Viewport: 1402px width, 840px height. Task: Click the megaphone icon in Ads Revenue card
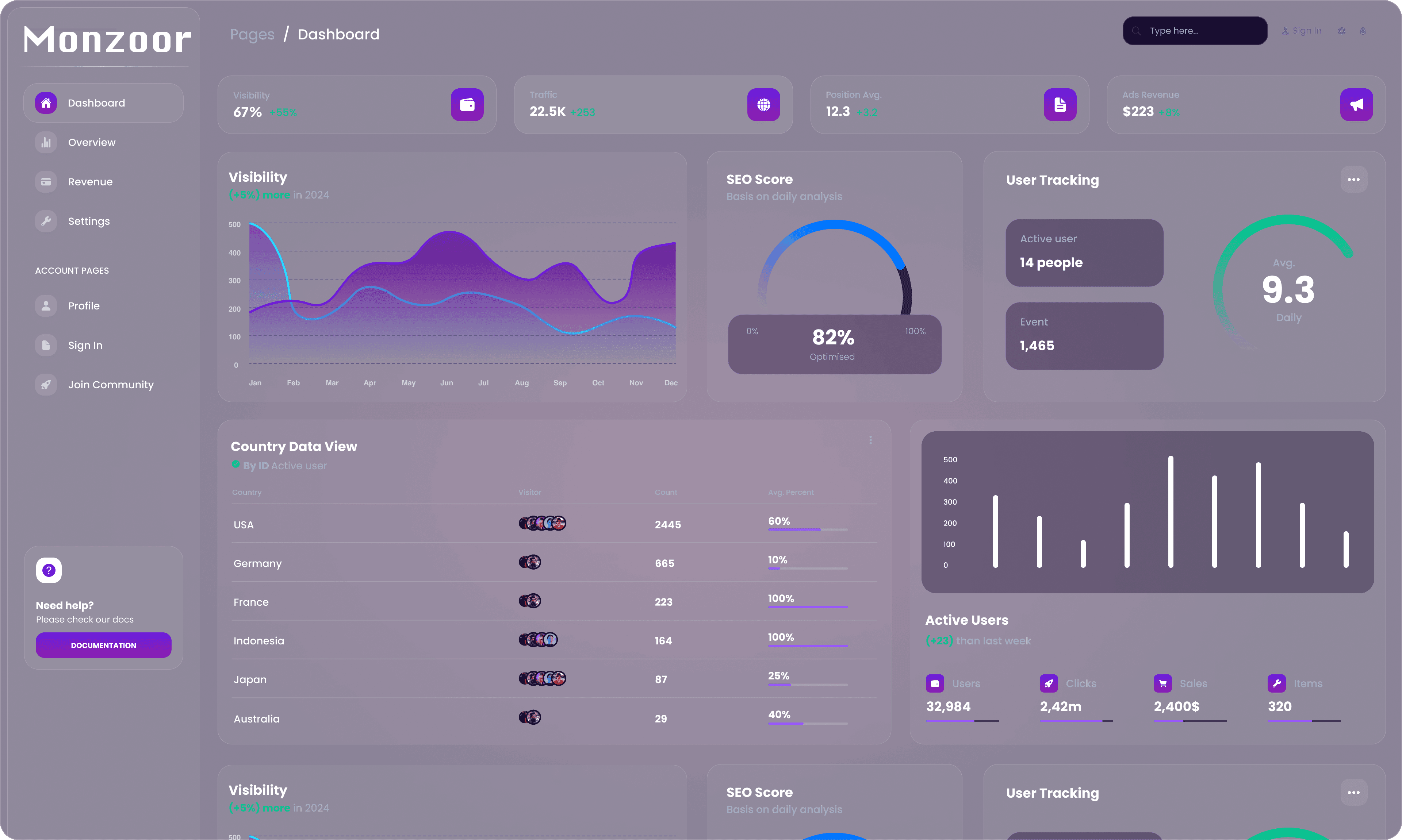(1356, 105)
